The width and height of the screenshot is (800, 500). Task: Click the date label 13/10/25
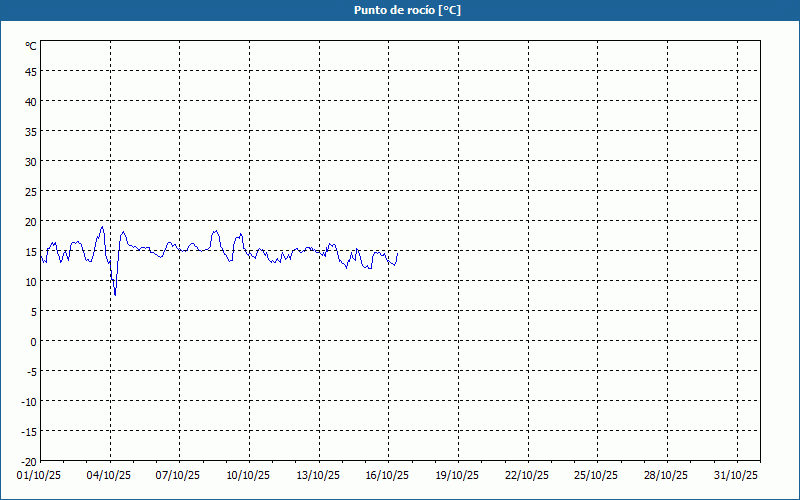pos(318,476)
